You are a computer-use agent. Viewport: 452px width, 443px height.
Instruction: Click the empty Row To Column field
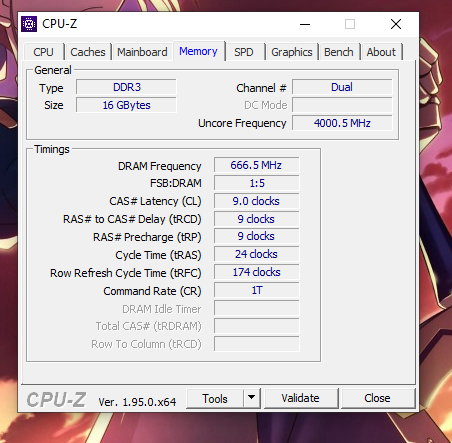point(256,344)
